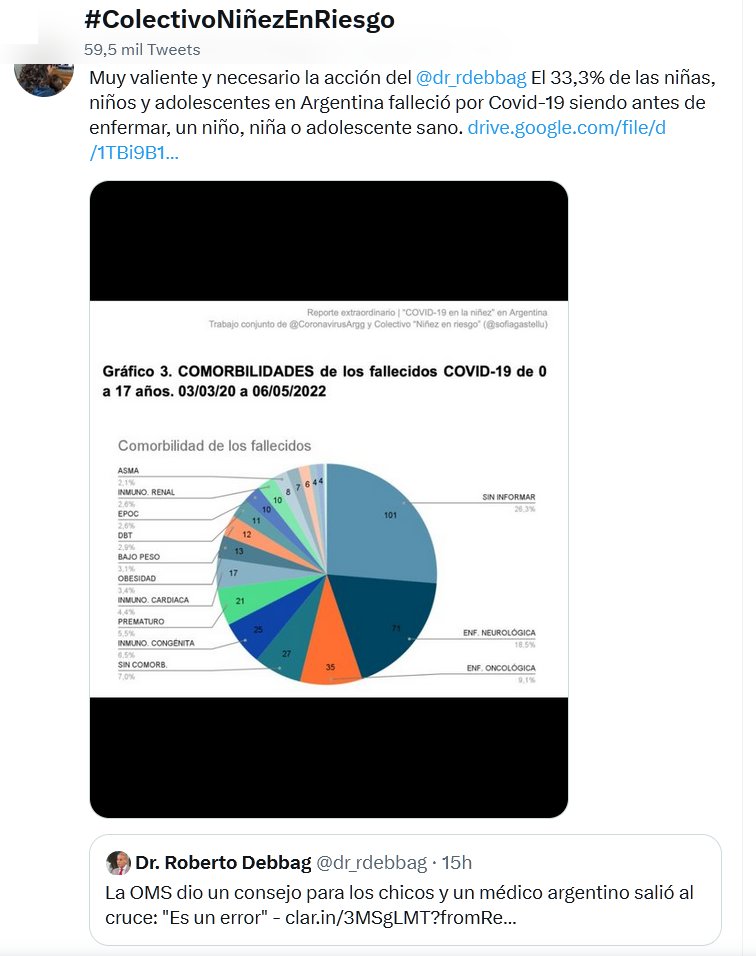This screenshot has height=956, width=756.
Task: Select the SIN INFORMAR chart label
Action: point(508,497)
